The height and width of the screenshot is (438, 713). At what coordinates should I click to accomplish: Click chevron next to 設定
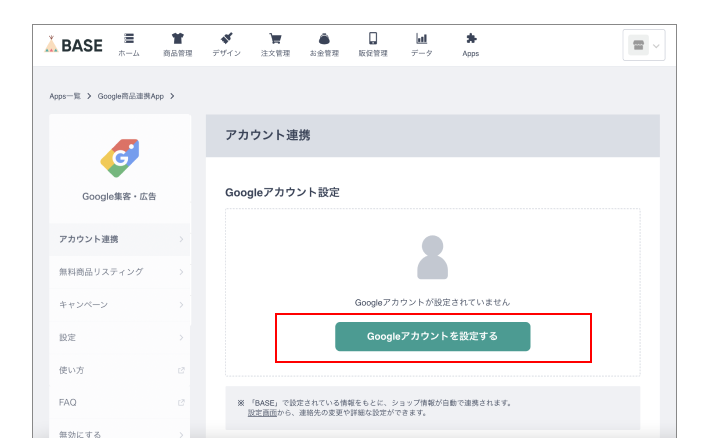tap(181, 337)
